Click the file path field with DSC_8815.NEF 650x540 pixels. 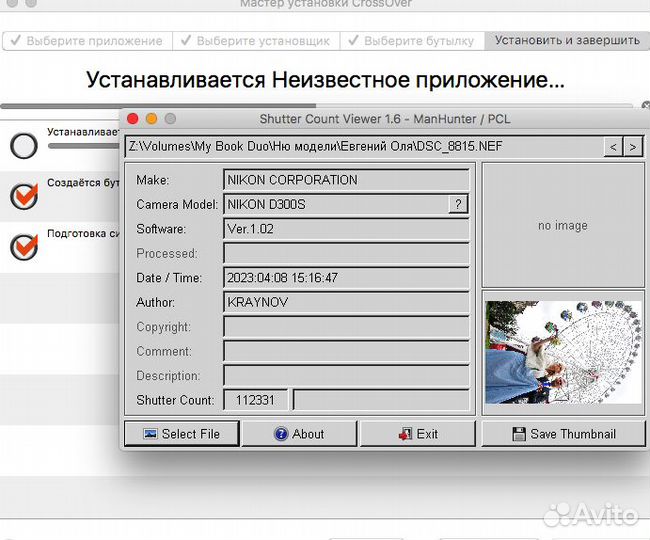pyautogui.click(x=363, y=147)
